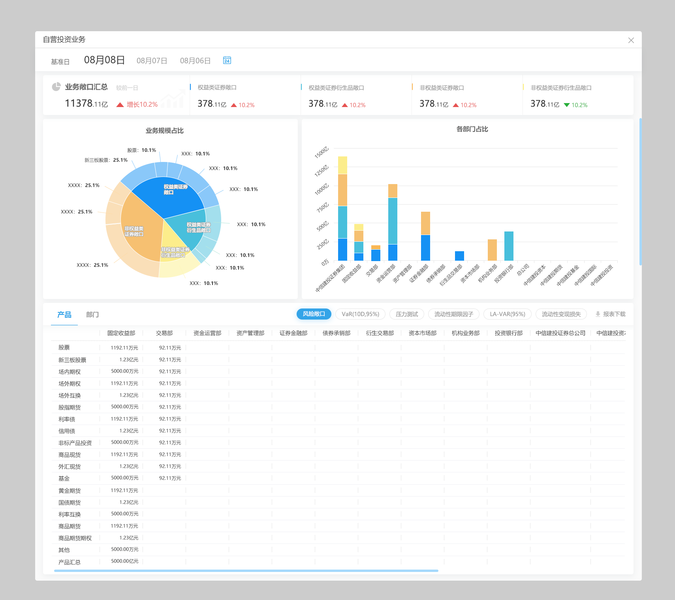The width and height of the screenshot is (675, 600).
Task: Click the 非标产品投资 row label
Action: click(75, 442)
